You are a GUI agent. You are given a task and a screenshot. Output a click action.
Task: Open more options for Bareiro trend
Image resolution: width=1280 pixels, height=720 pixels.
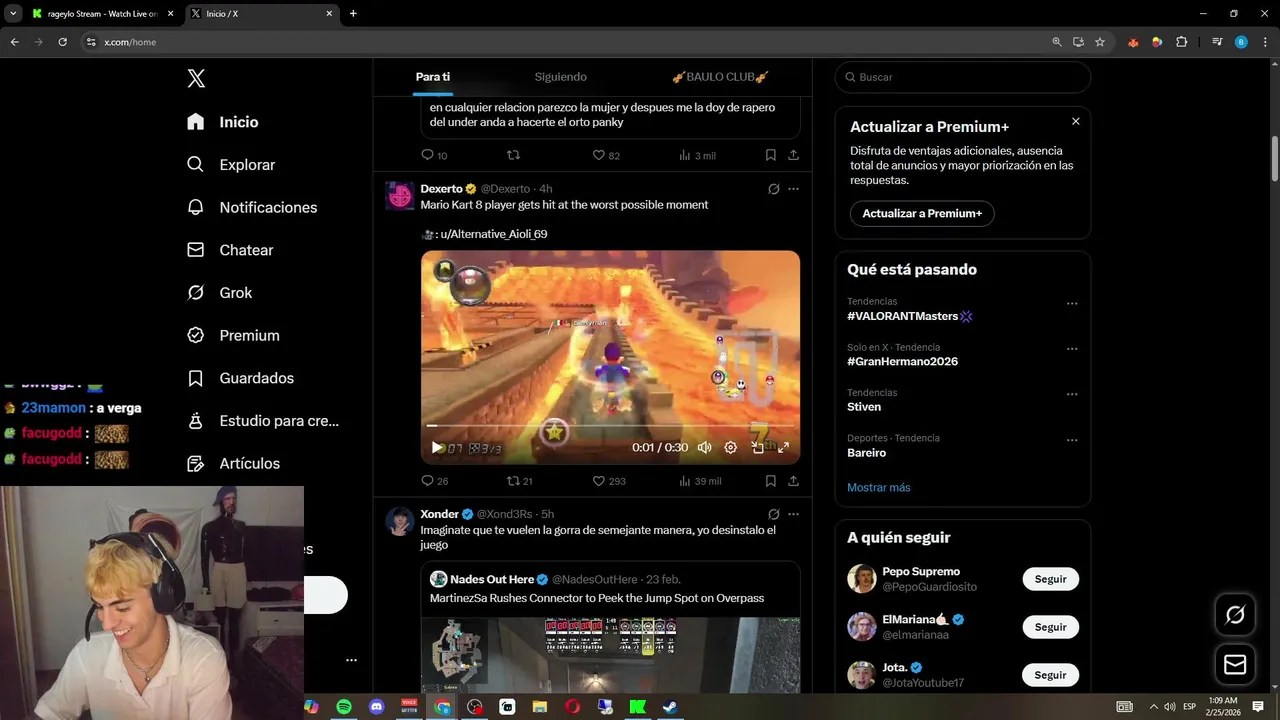[x=1072, y=440]
